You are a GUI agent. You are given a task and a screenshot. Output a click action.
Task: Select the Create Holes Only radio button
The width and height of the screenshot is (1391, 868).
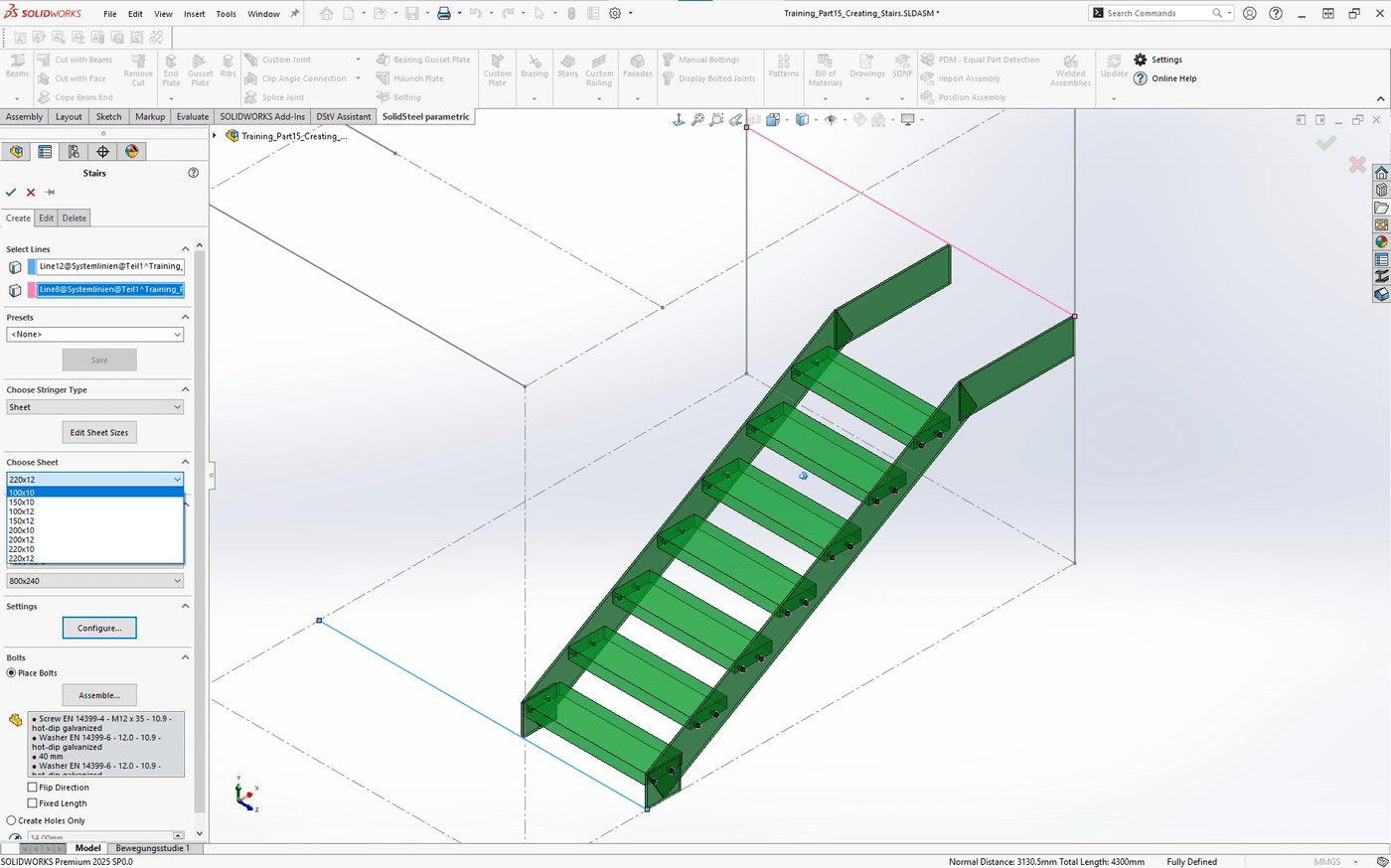click(x=10, y=819)
